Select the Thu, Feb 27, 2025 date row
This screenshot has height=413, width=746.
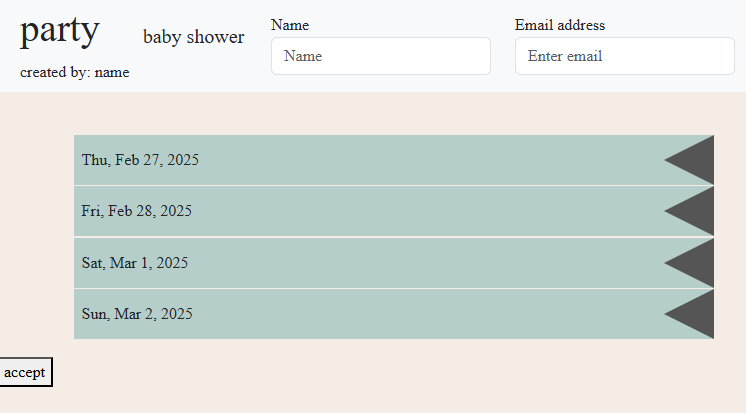[394, 160]
